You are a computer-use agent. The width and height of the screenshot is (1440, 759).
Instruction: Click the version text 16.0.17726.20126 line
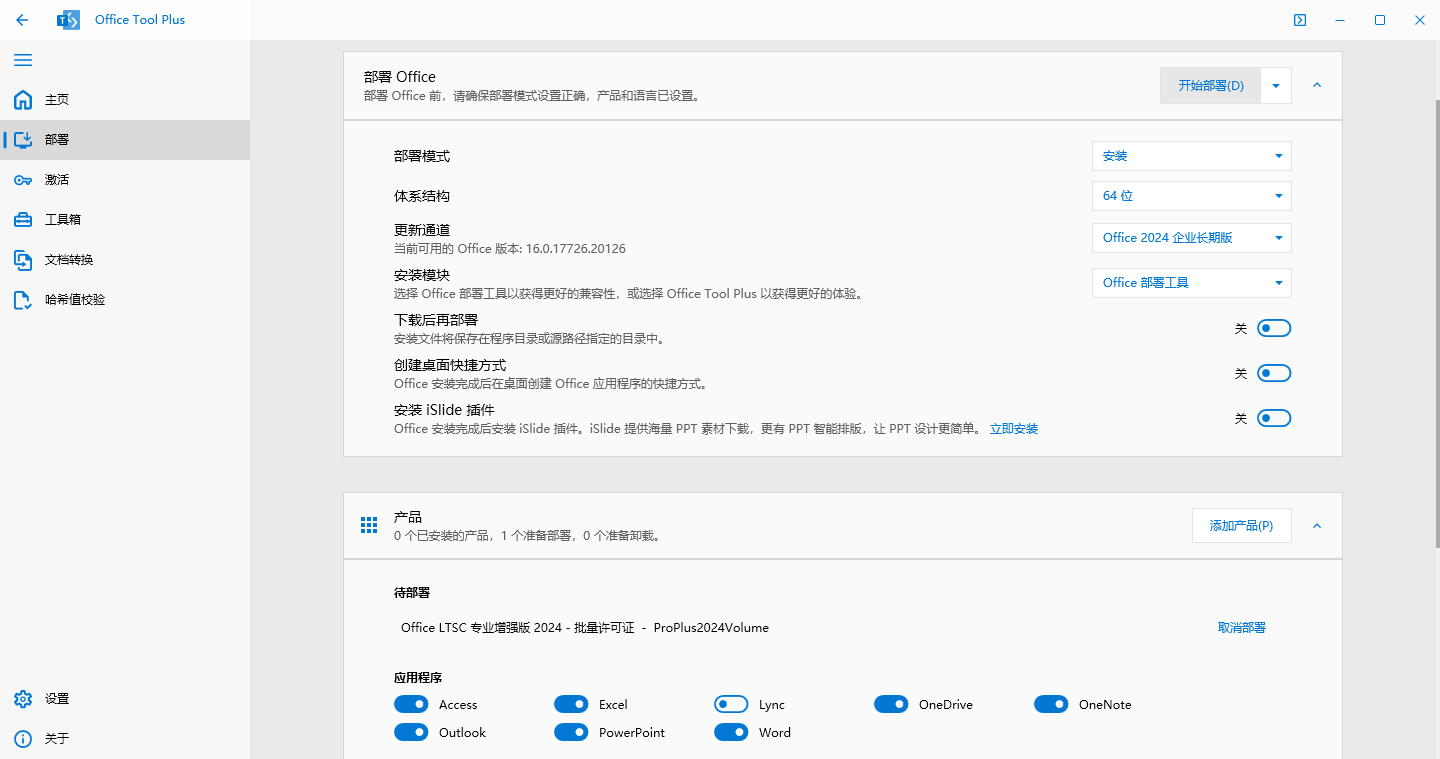(x=510, y=249)
